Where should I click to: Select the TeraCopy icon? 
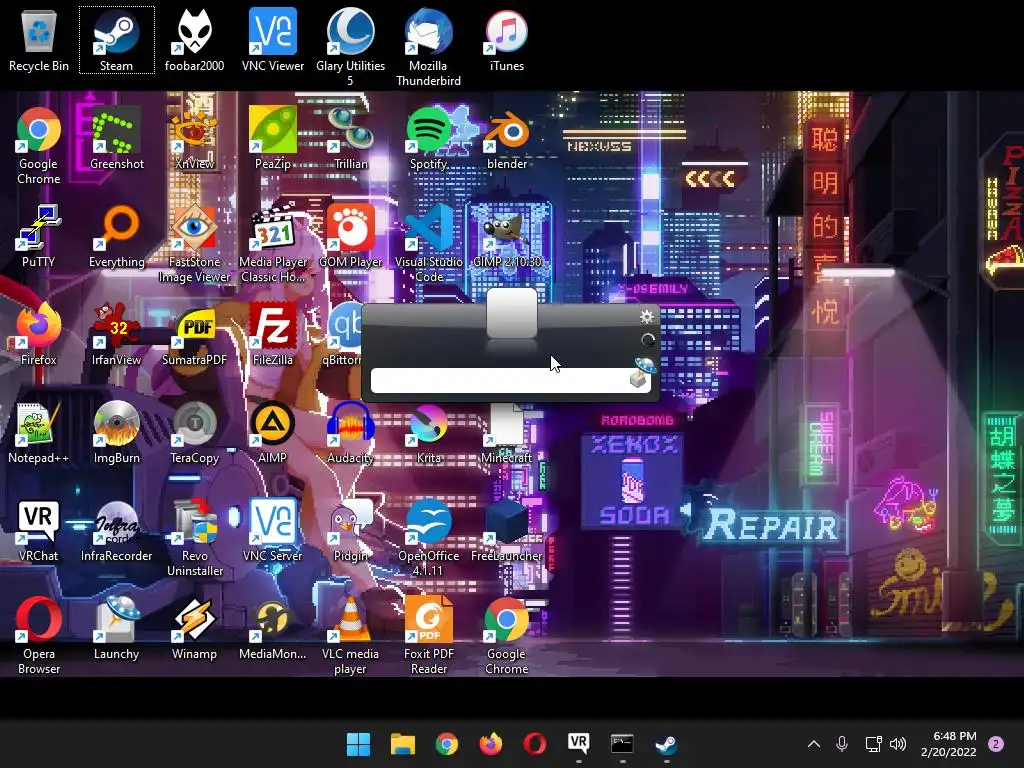coord(195,432)
